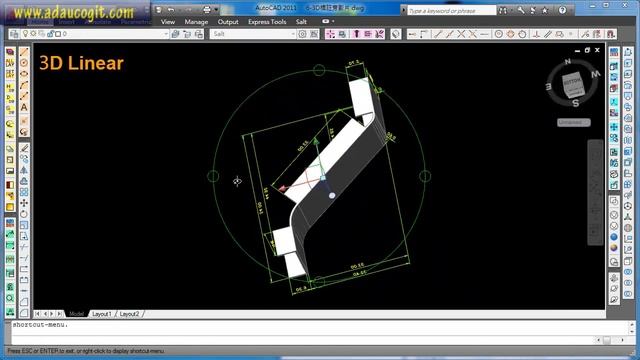The width and height of the screenshot is (640, 360).
Task: Click the W compass letter on ViewCube
Action: pos(596,74)
